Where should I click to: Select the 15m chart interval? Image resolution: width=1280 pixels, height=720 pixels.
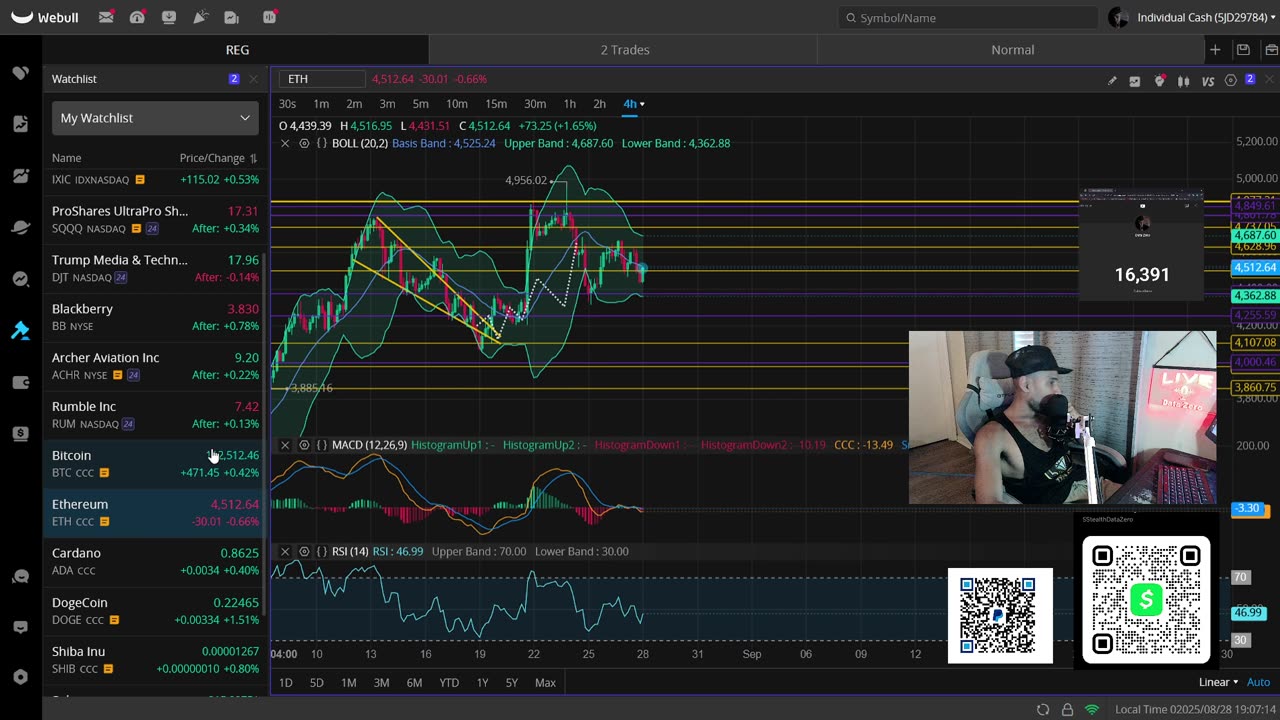point(496,104)
